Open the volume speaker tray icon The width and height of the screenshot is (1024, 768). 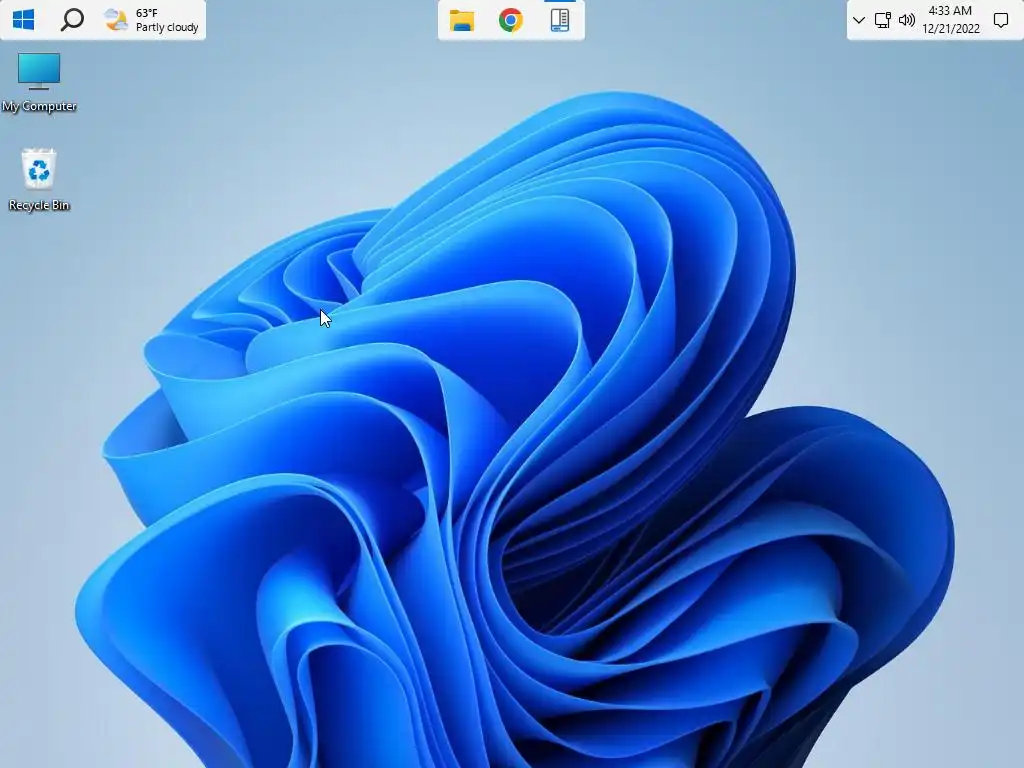pyautogui.click(x=906, y=20)
